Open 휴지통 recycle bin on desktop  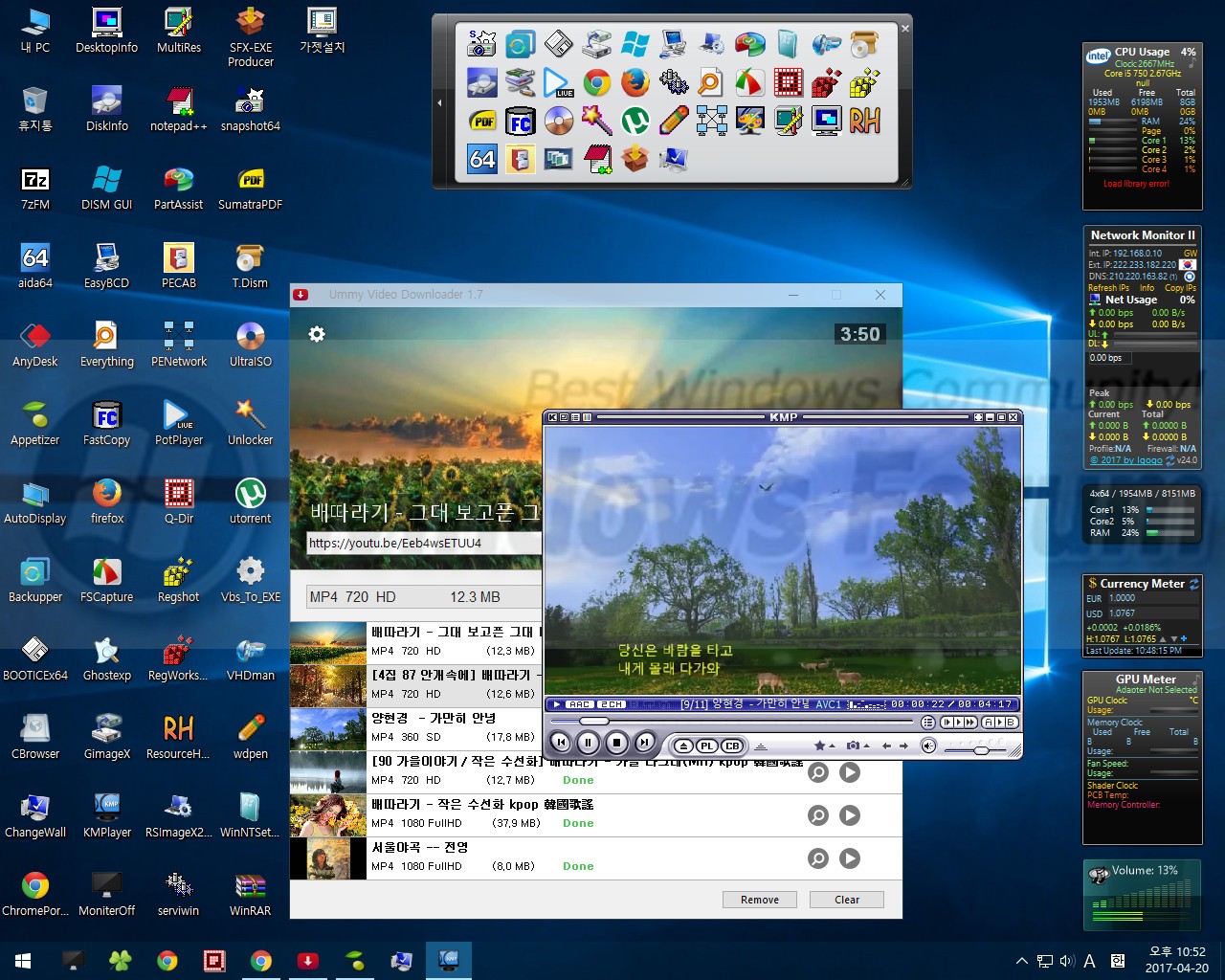coord(35,108)
